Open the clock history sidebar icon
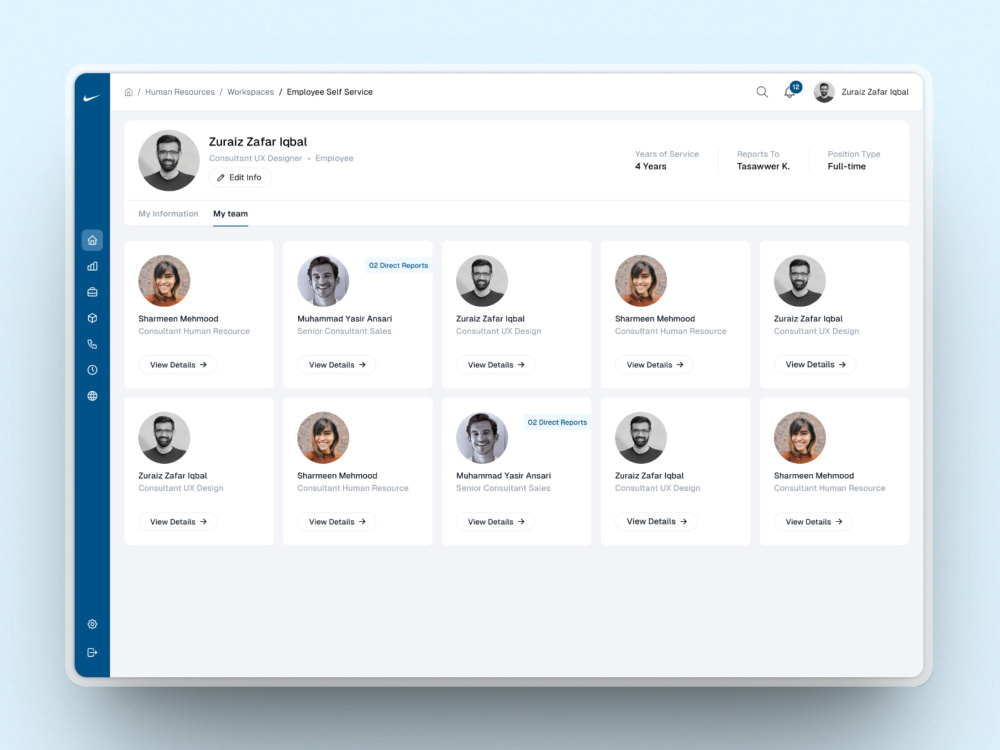This screenshot has width=1000, height=750. (x=92, y=370)
